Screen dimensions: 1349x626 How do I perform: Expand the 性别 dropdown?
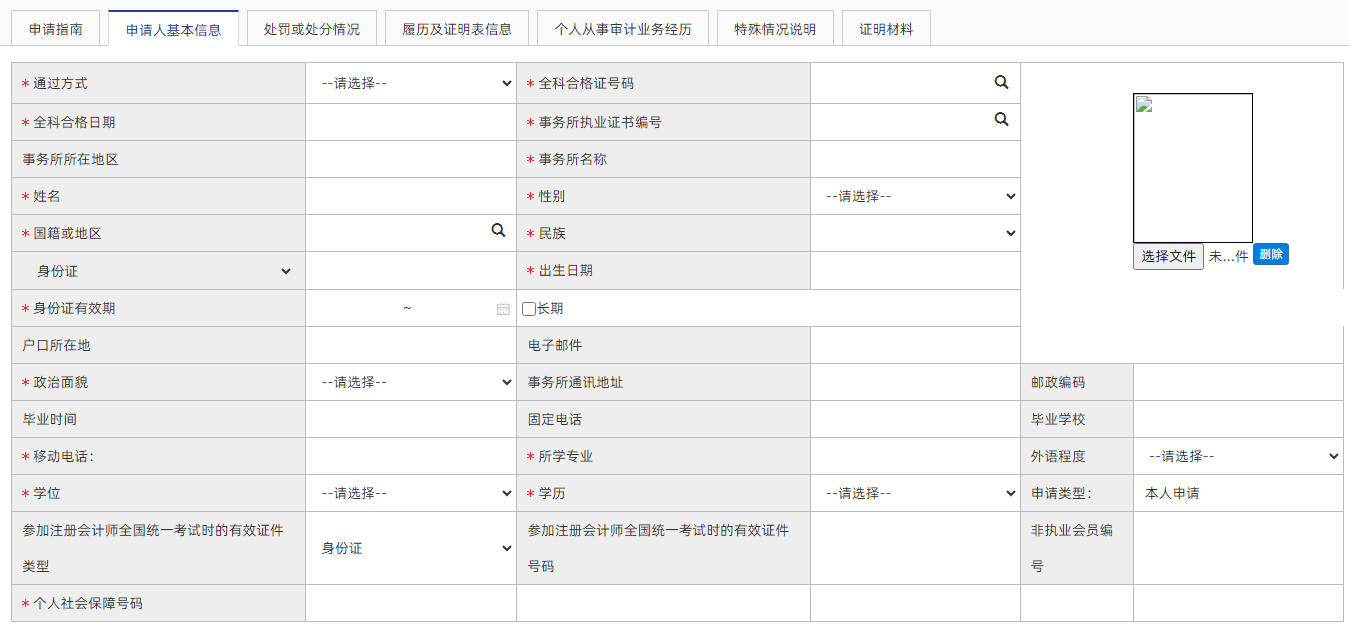[x=915, y=196]
